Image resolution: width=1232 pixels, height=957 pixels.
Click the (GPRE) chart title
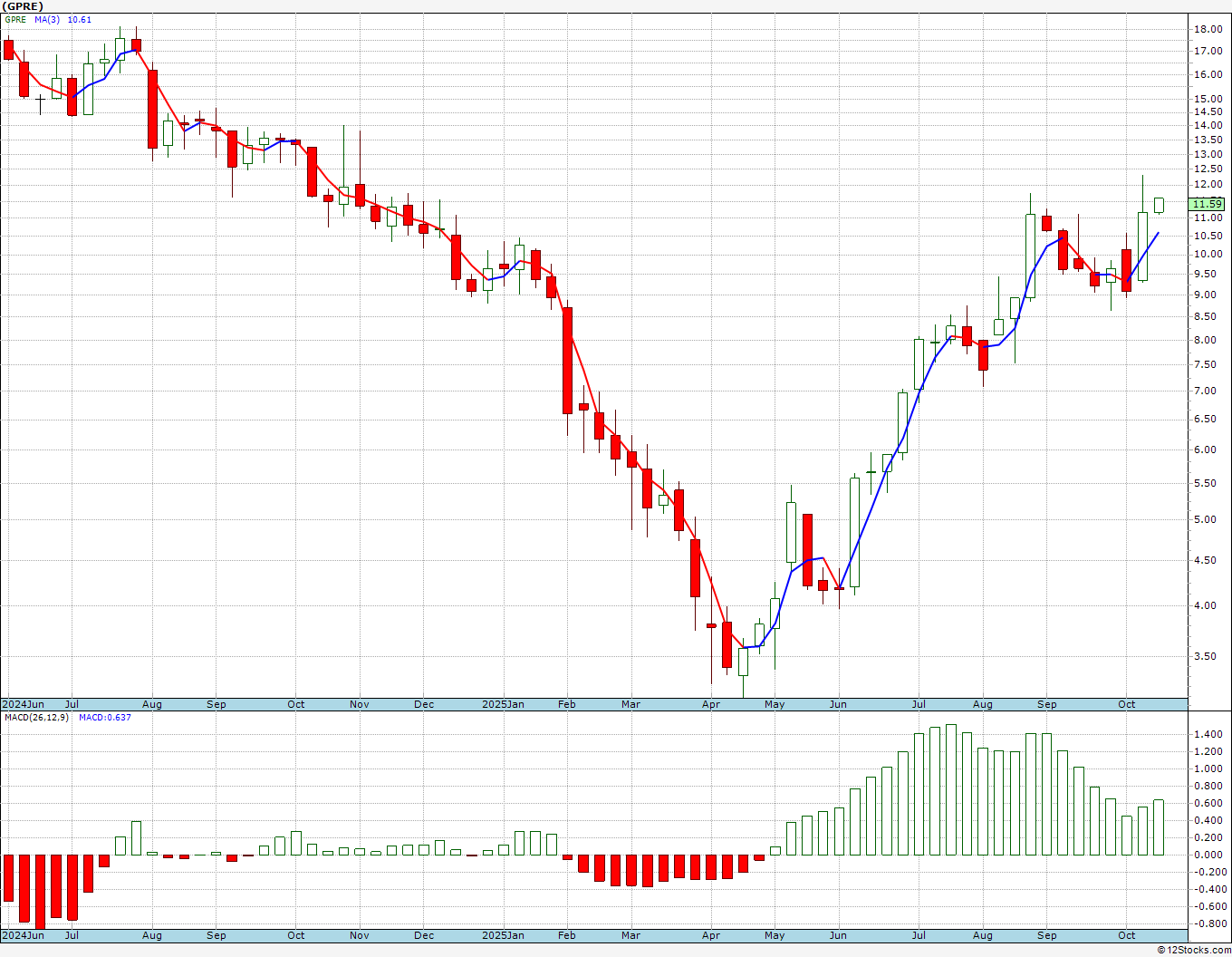point(23,6)
